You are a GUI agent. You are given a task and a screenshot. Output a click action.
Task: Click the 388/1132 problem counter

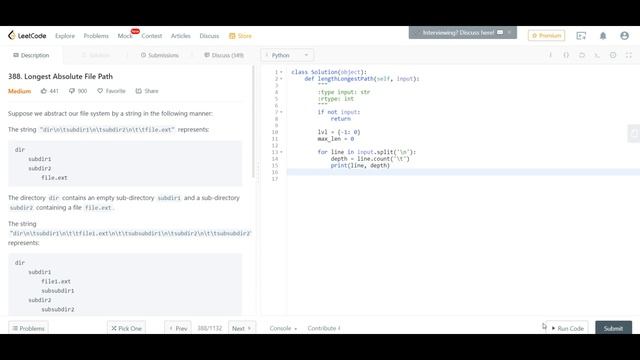click(209, 328)
